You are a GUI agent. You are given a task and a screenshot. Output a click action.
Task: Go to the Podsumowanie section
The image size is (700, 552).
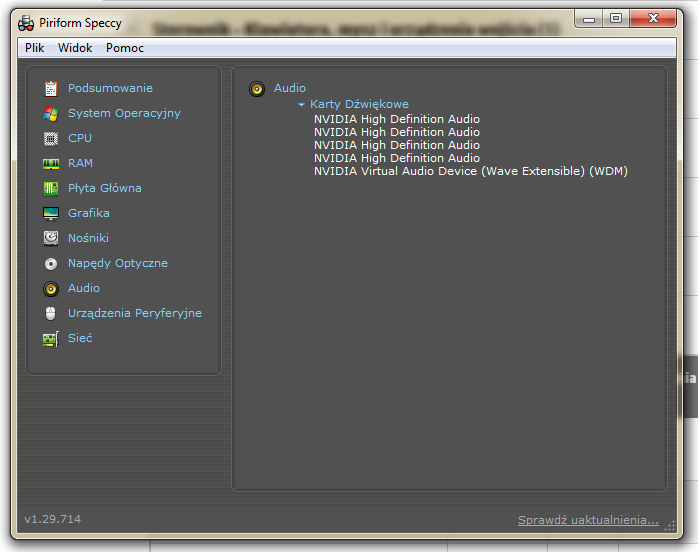coord(110,88)
